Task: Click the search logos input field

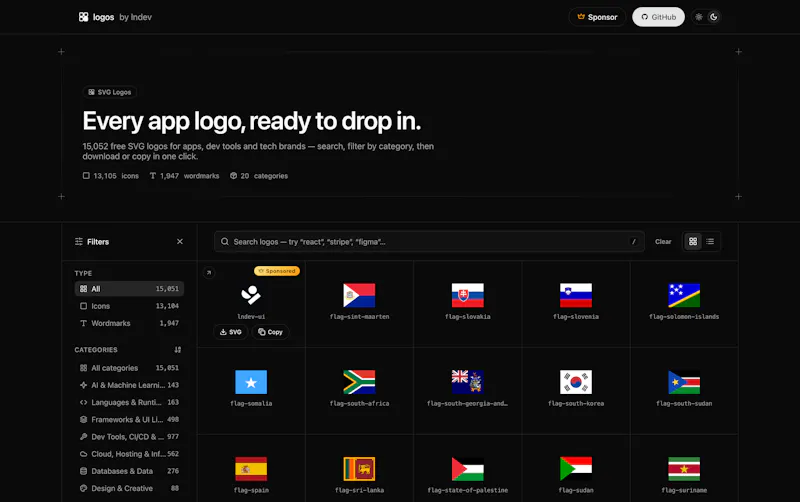Action: (x=429, y=241)
